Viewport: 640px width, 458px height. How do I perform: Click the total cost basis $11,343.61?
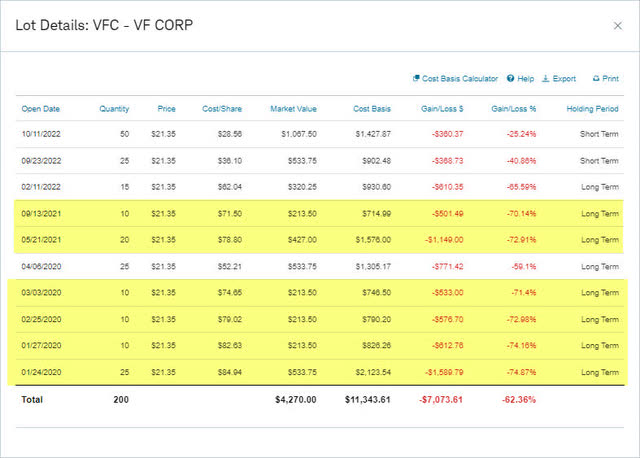[368, 400]
